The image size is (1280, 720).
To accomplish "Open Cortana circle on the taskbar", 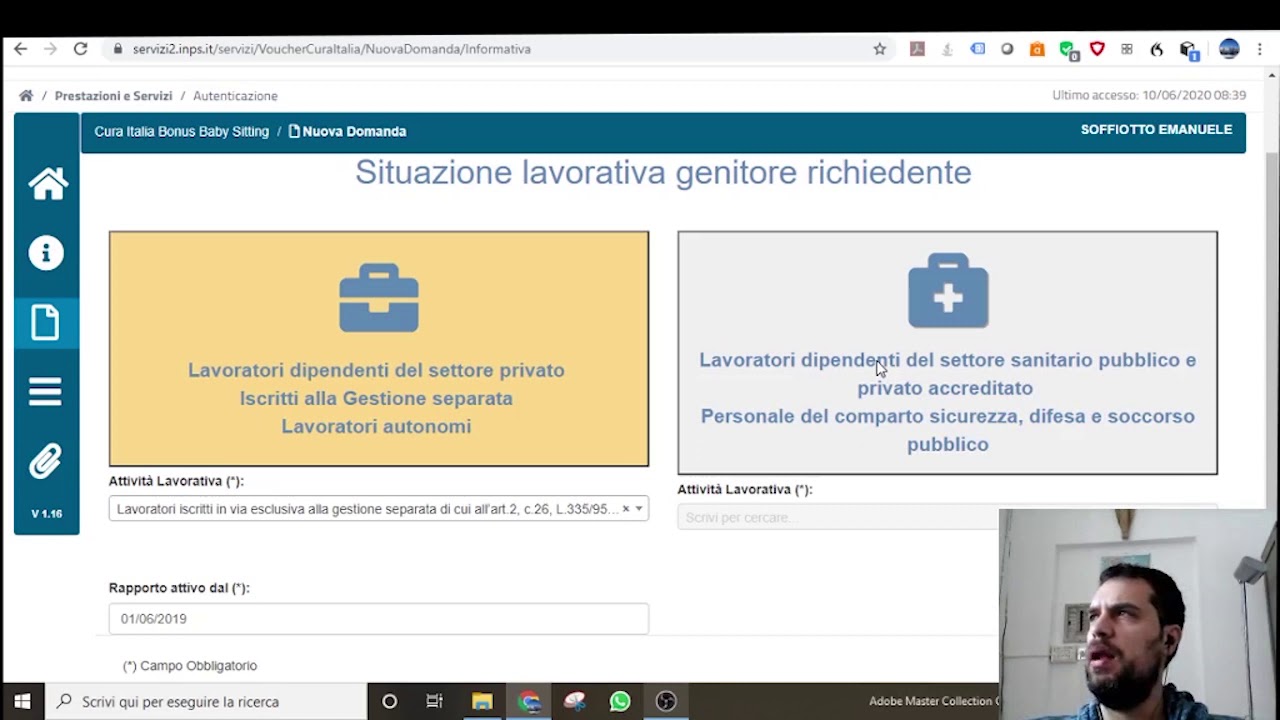I will coord(389,702).
